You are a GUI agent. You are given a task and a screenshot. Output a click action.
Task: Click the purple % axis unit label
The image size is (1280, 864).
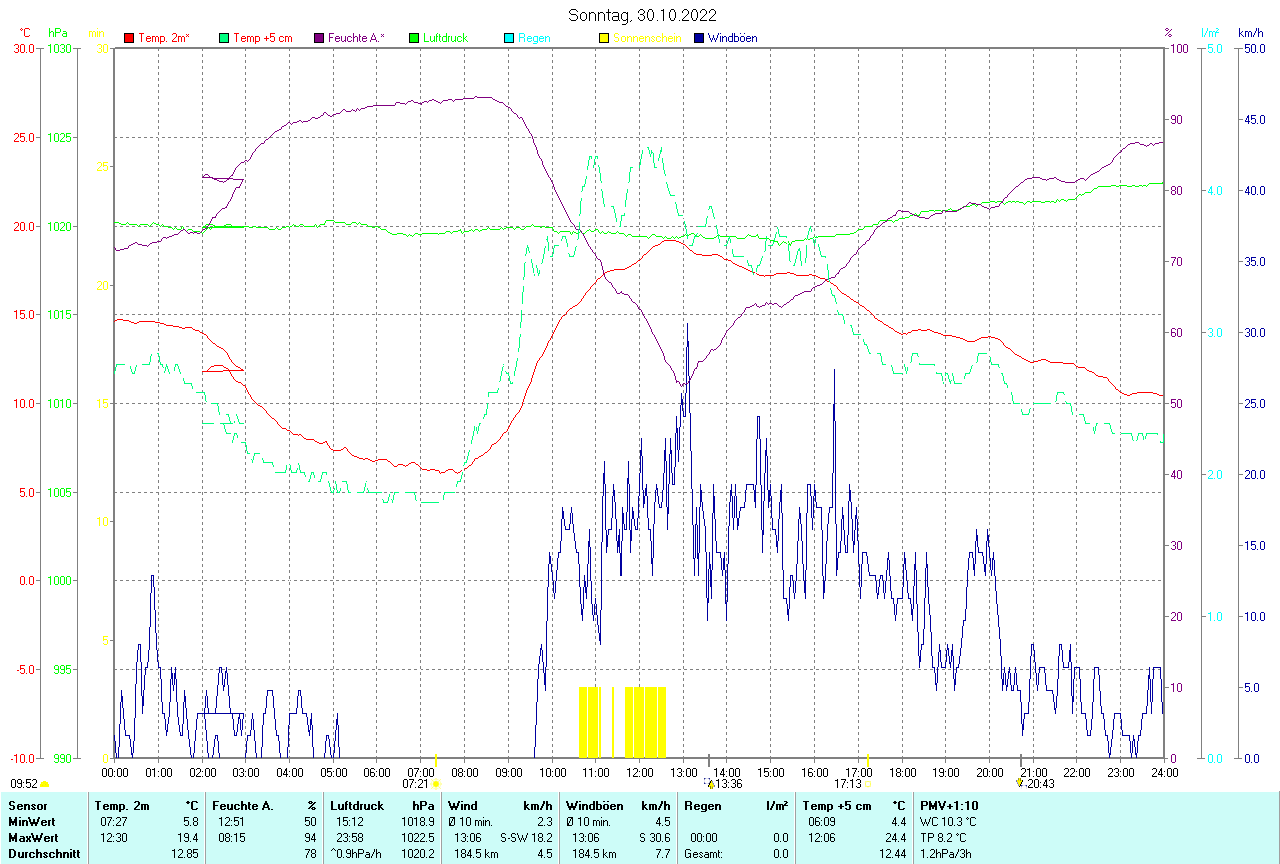tap(1168, 33)
